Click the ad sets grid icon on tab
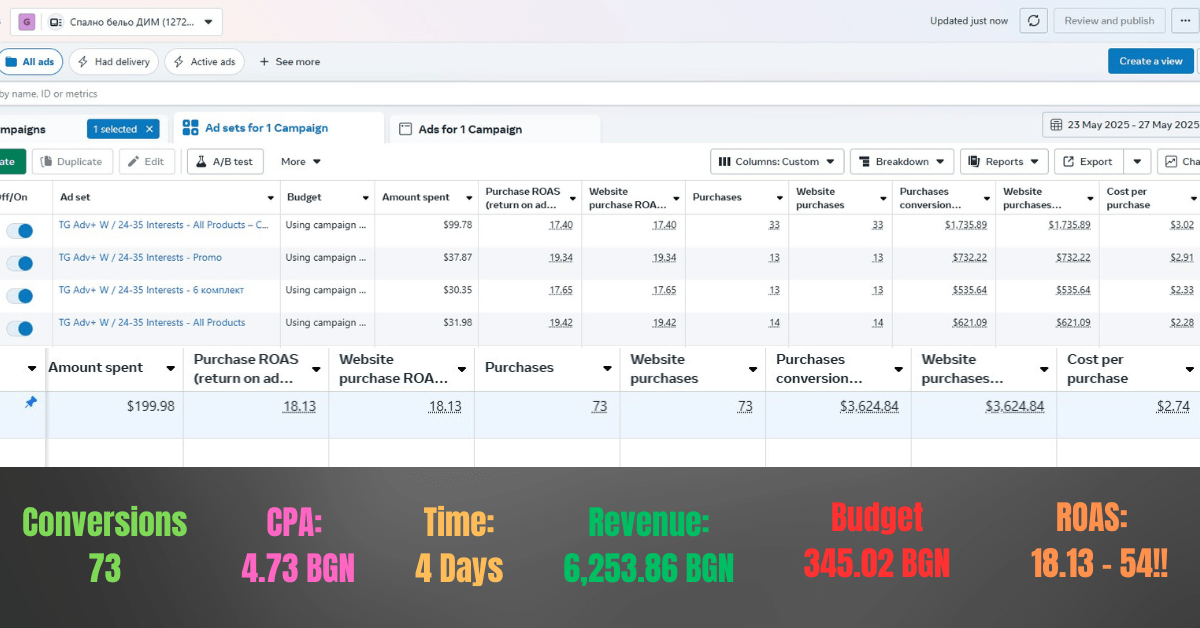Image resolution: width=1200 pixels, height=628 pixels. [x=190, y=128]
